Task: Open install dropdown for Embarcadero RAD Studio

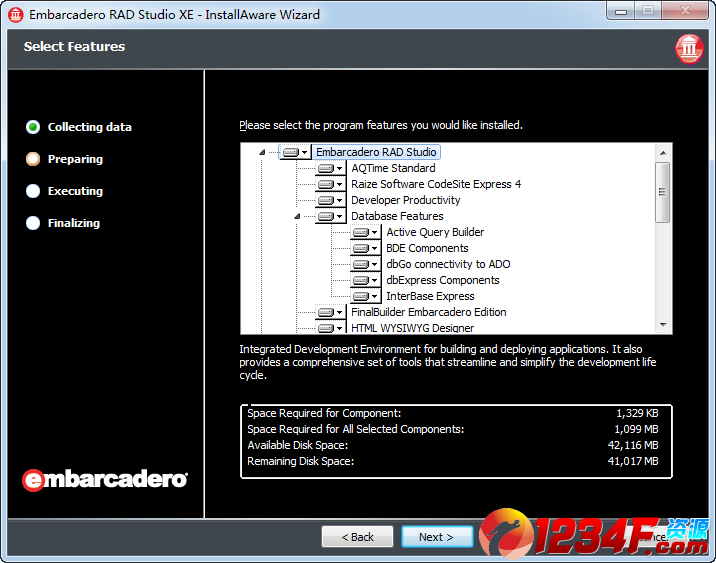Action: coord(304,152)
